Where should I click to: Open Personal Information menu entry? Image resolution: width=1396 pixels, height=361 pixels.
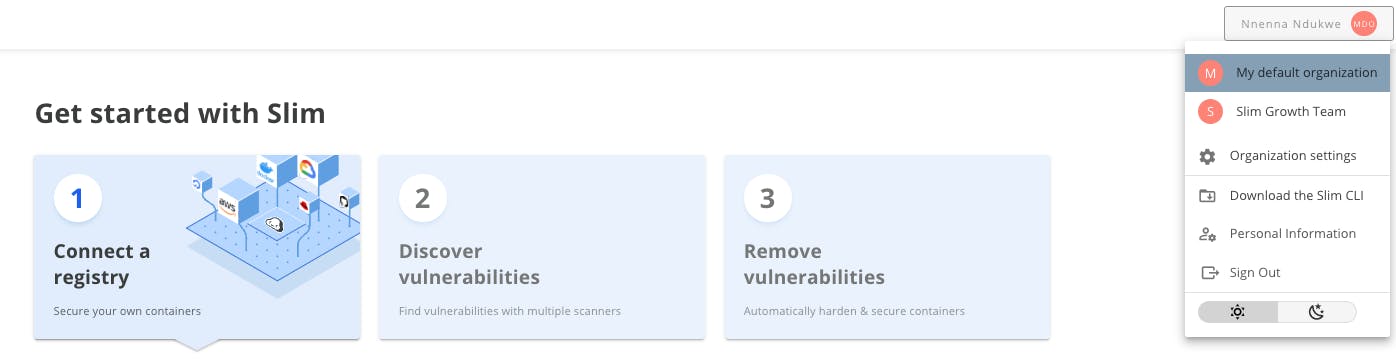point(1287,234)
